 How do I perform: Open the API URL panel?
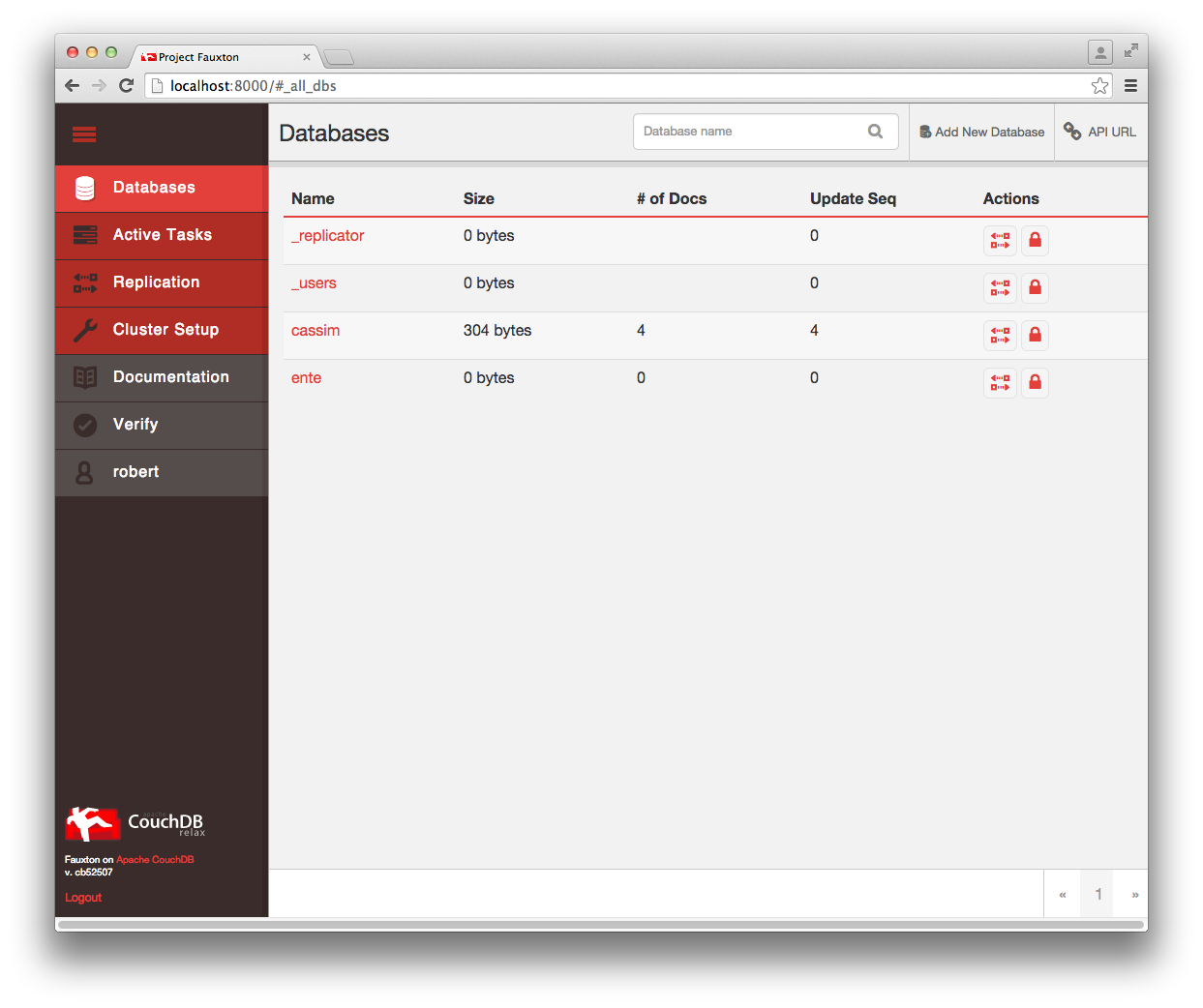[x=1100, y=132]
